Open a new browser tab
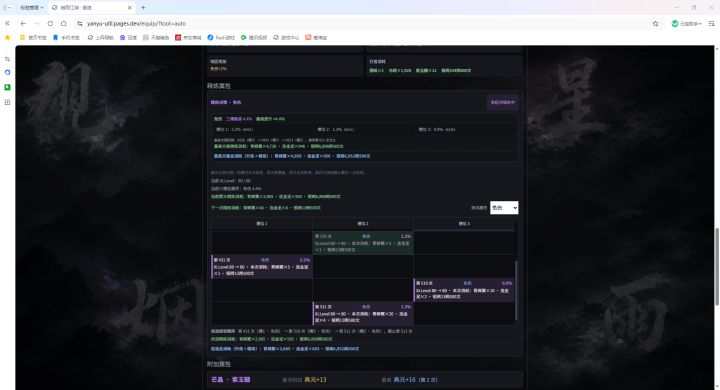 143,7
